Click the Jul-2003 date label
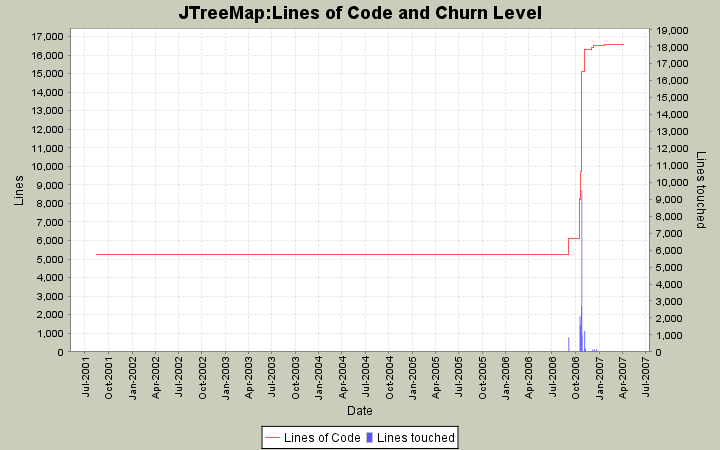The image size is (720, 450). (272, 376)
